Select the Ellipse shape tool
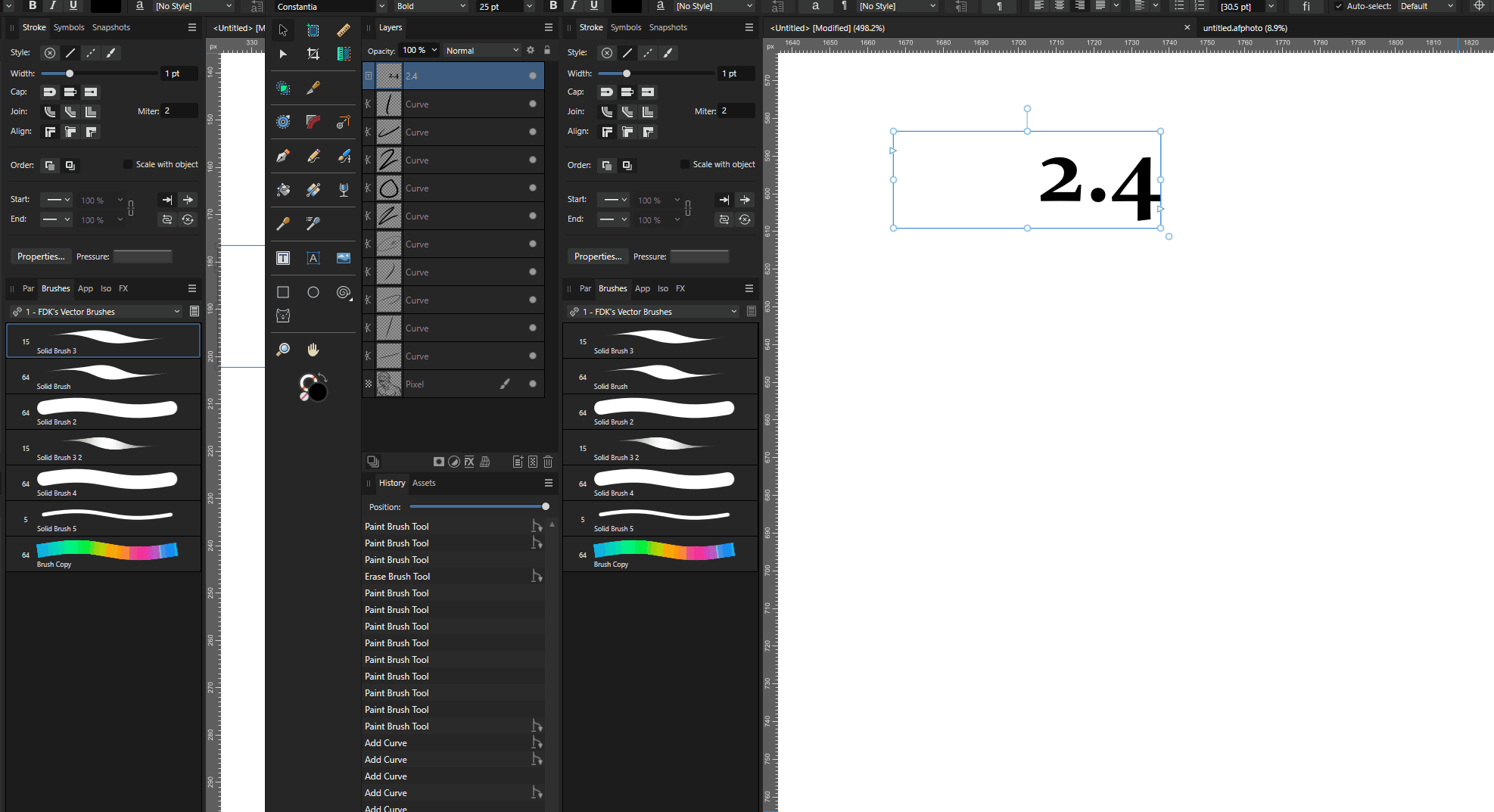This screenshot has height=812, width=1494. point(313,292)
